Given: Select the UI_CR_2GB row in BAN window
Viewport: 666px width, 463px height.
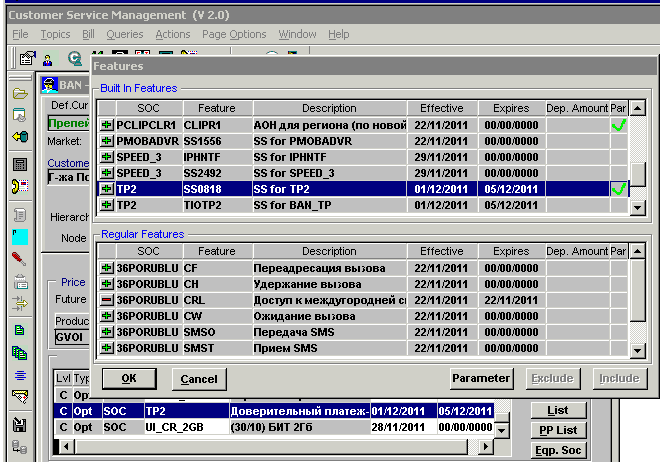Looking at the screenshot, I should (274, 427).
